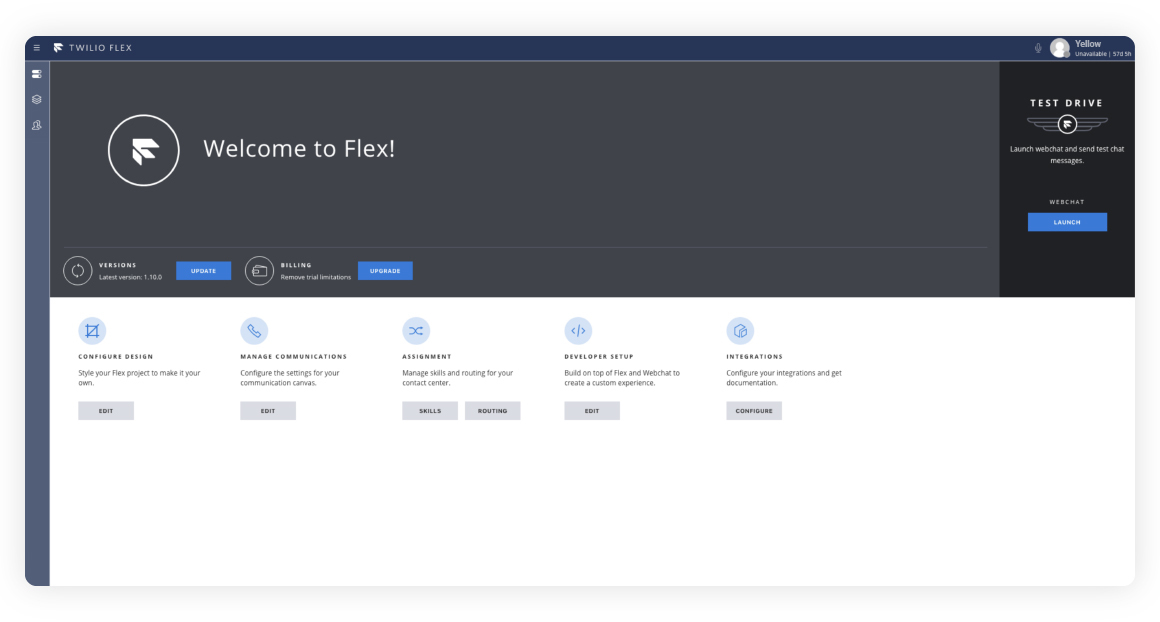Click the blue Update button
This screenshot has height=622, width=1160.
tap(203, 271)
